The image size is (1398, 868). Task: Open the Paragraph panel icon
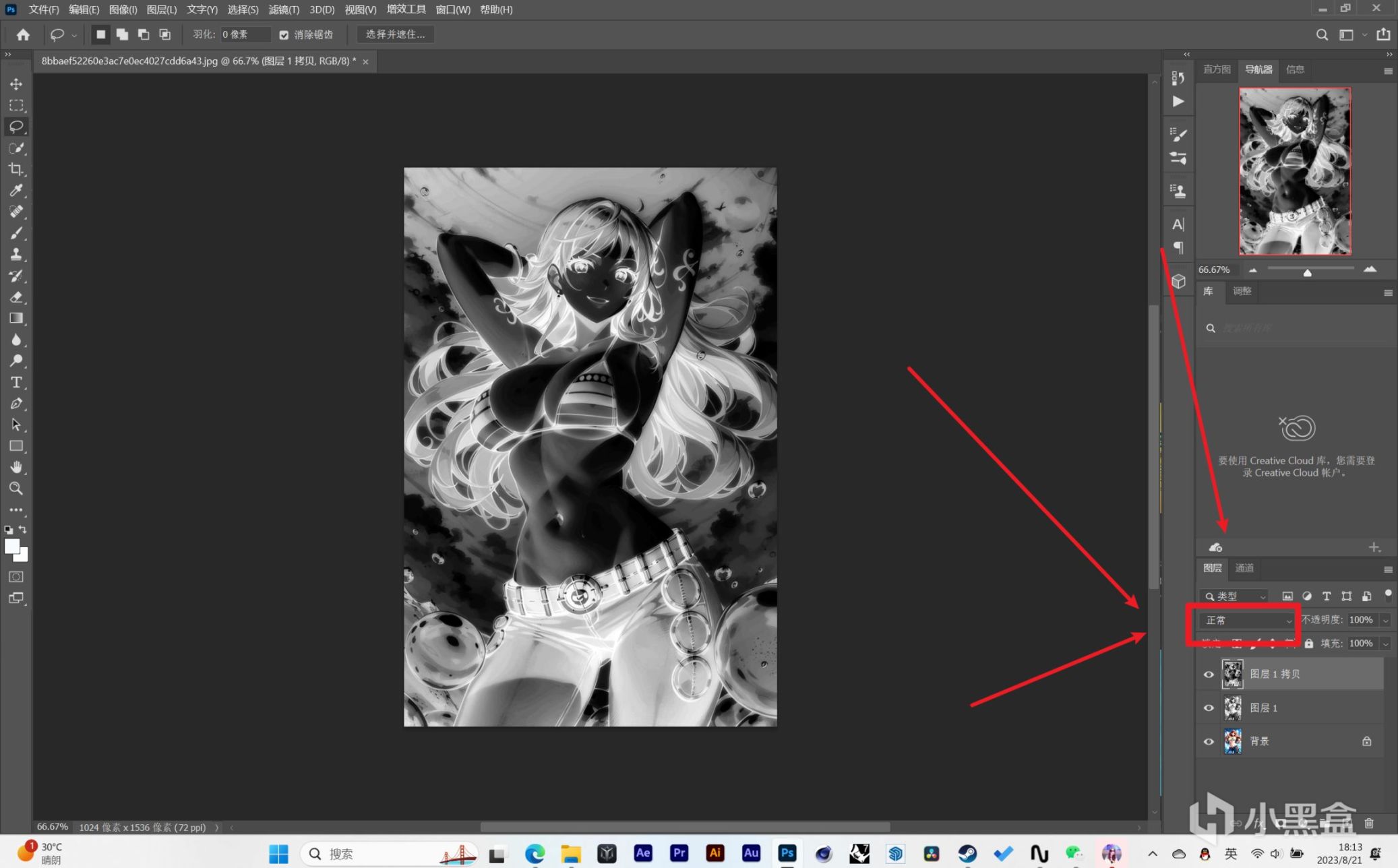pos(1178,248)
